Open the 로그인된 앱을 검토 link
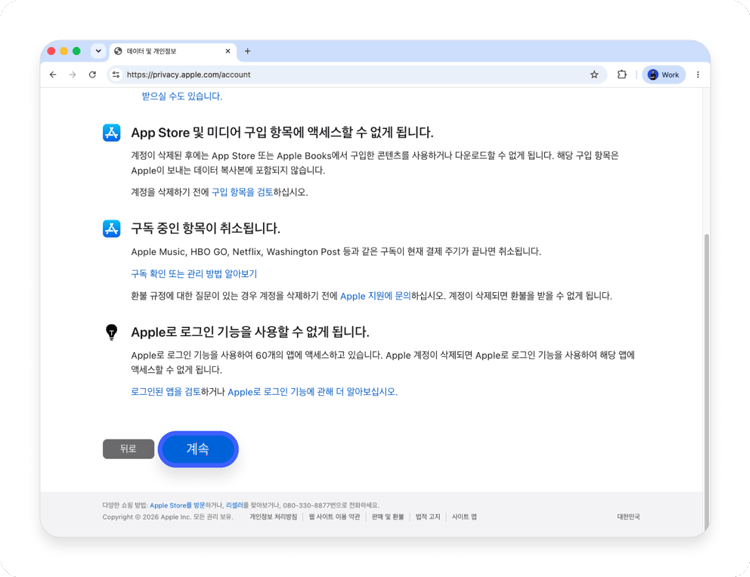Screen dimensions: 750x577 [x=165, y=392]
